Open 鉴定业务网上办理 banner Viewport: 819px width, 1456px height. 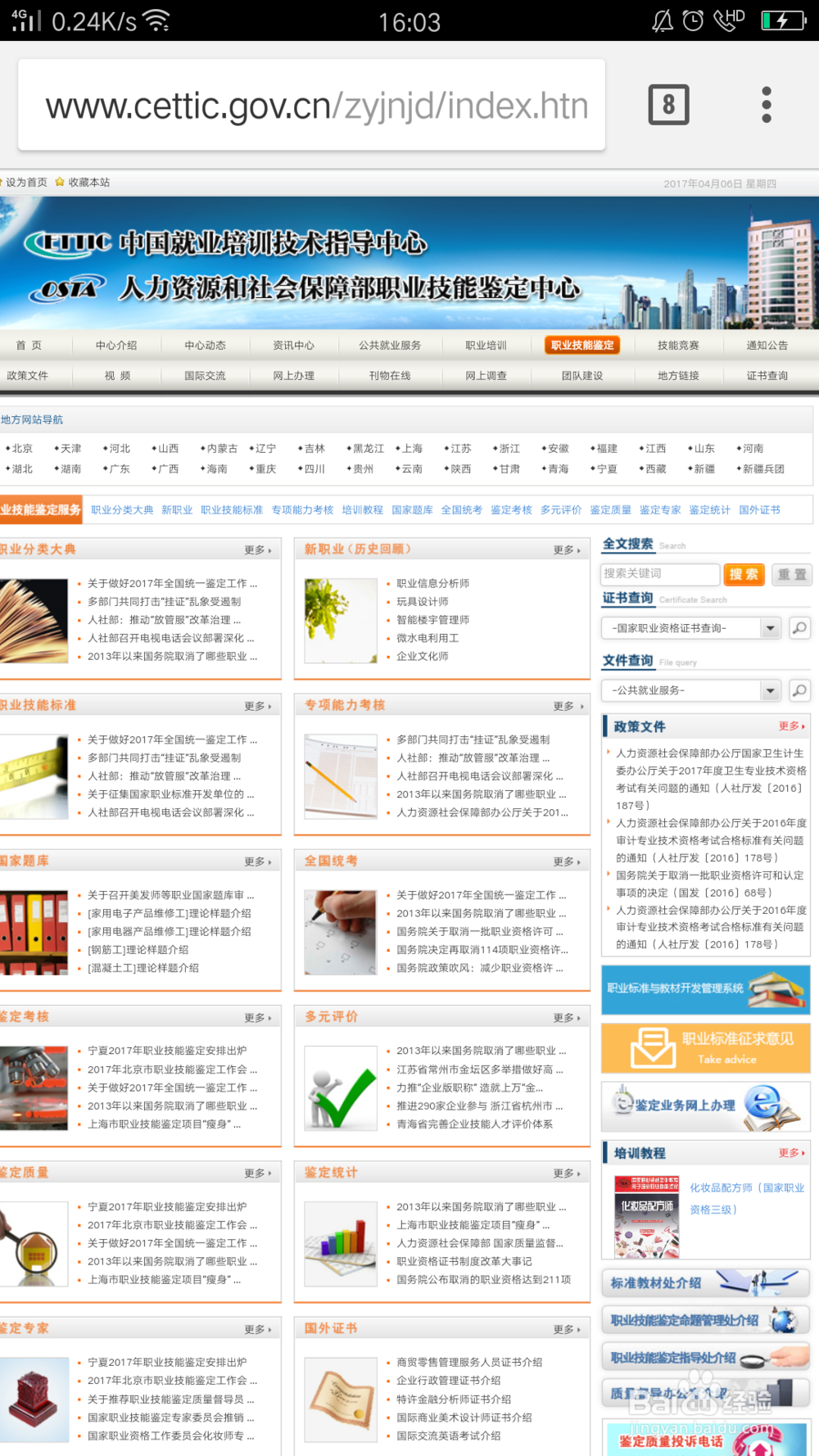[x=706, y=1106]
